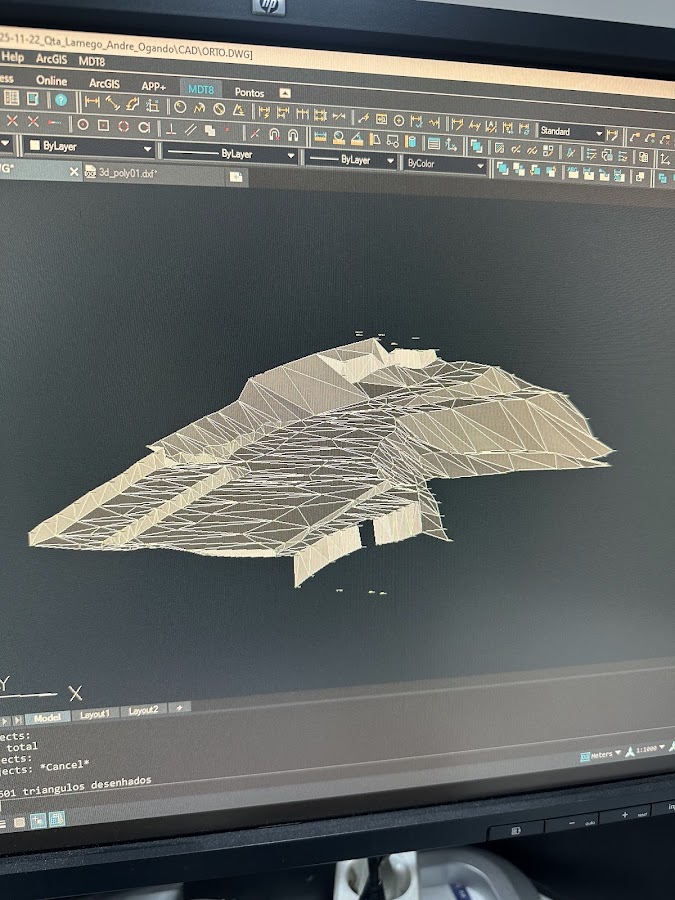This screenshot has height=900, width=675.
Task: Select the perpendicular constraint icon
Action: 170,129
